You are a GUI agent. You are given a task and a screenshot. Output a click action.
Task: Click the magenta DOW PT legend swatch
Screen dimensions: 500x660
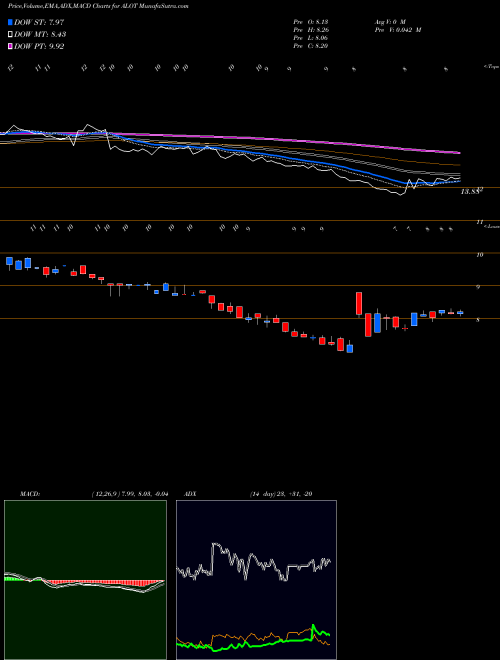tap(10, 47)
